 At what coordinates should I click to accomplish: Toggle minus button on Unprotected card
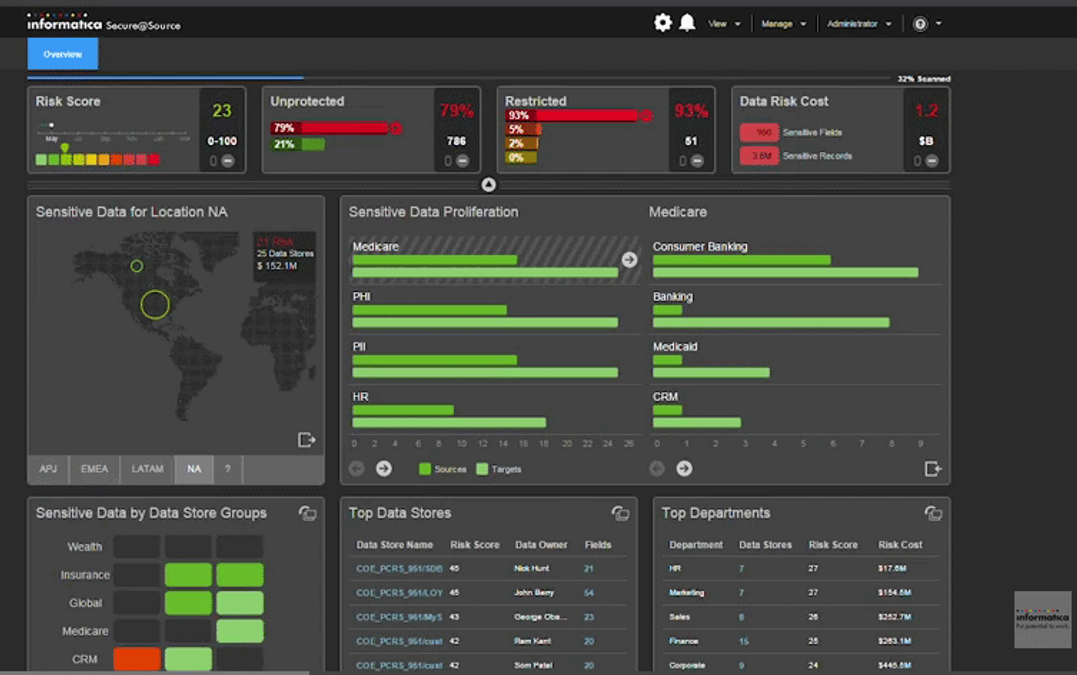tap(462, 161)
